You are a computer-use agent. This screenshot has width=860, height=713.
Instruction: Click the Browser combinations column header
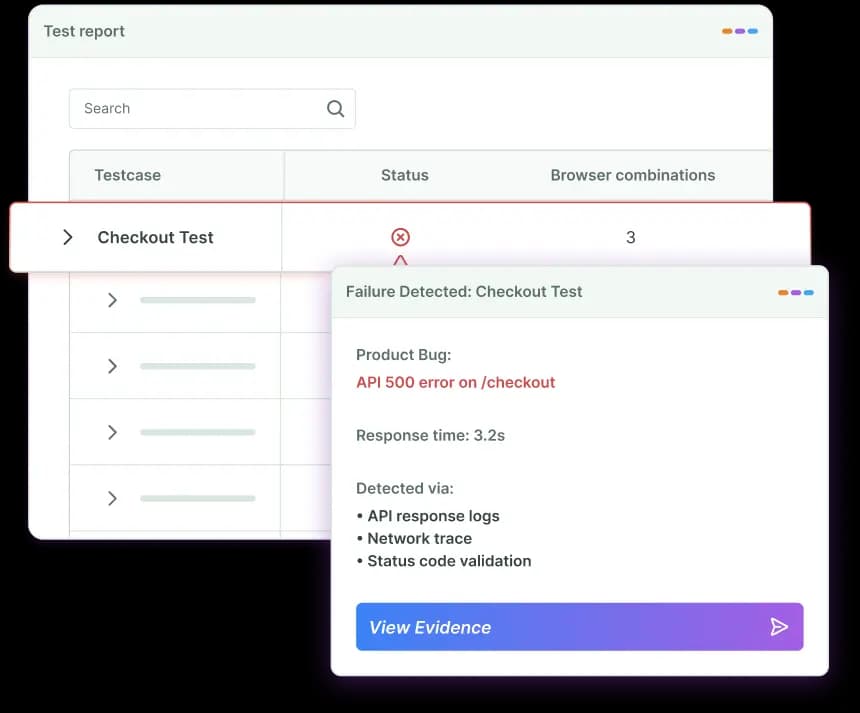coord(633,175)
